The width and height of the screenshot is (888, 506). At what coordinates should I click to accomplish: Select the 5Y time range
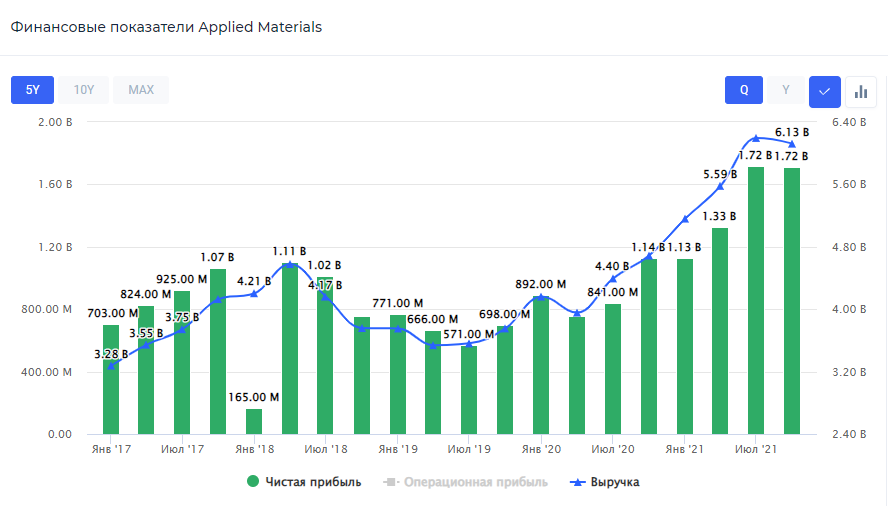click(x=32, y=90)
